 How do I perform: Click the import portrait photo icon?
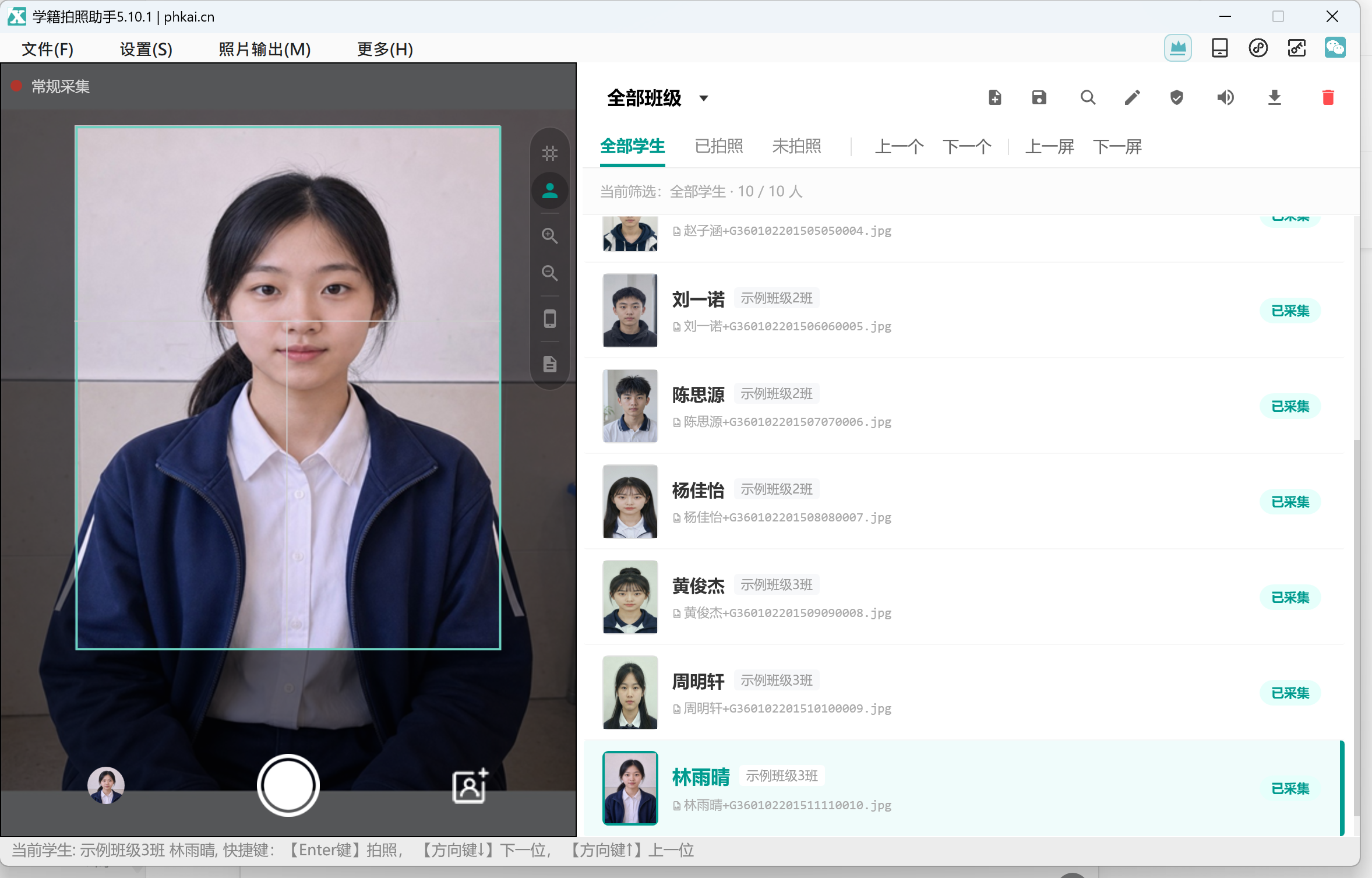470,785
